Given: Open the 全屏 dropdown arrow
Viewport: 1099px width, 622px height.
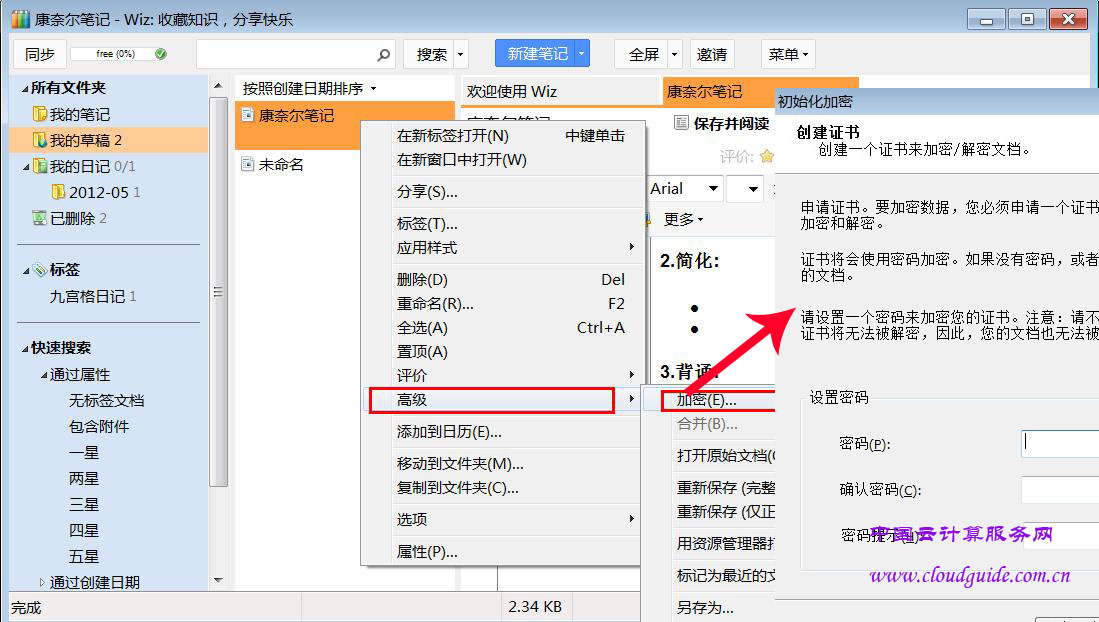Looking at the screenshot, I should (674, 54).
